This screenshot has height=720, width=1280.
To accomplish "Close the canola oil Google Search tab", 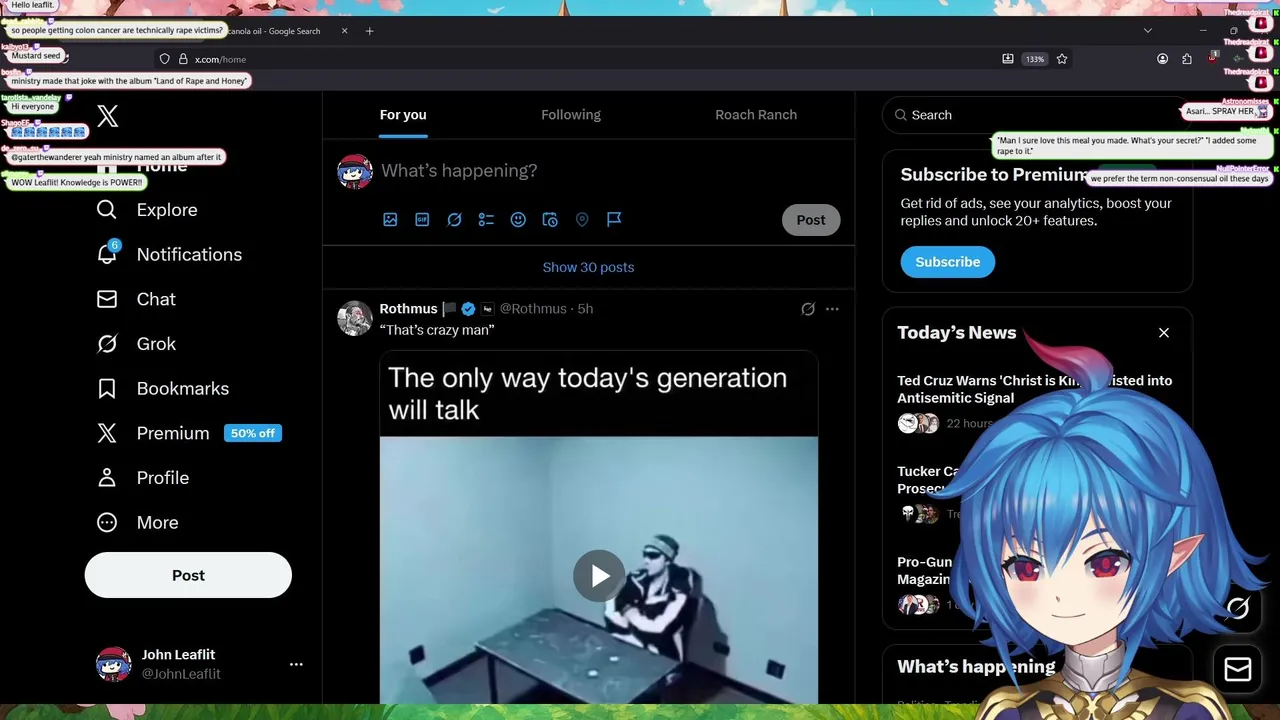I will click(344, 31).
